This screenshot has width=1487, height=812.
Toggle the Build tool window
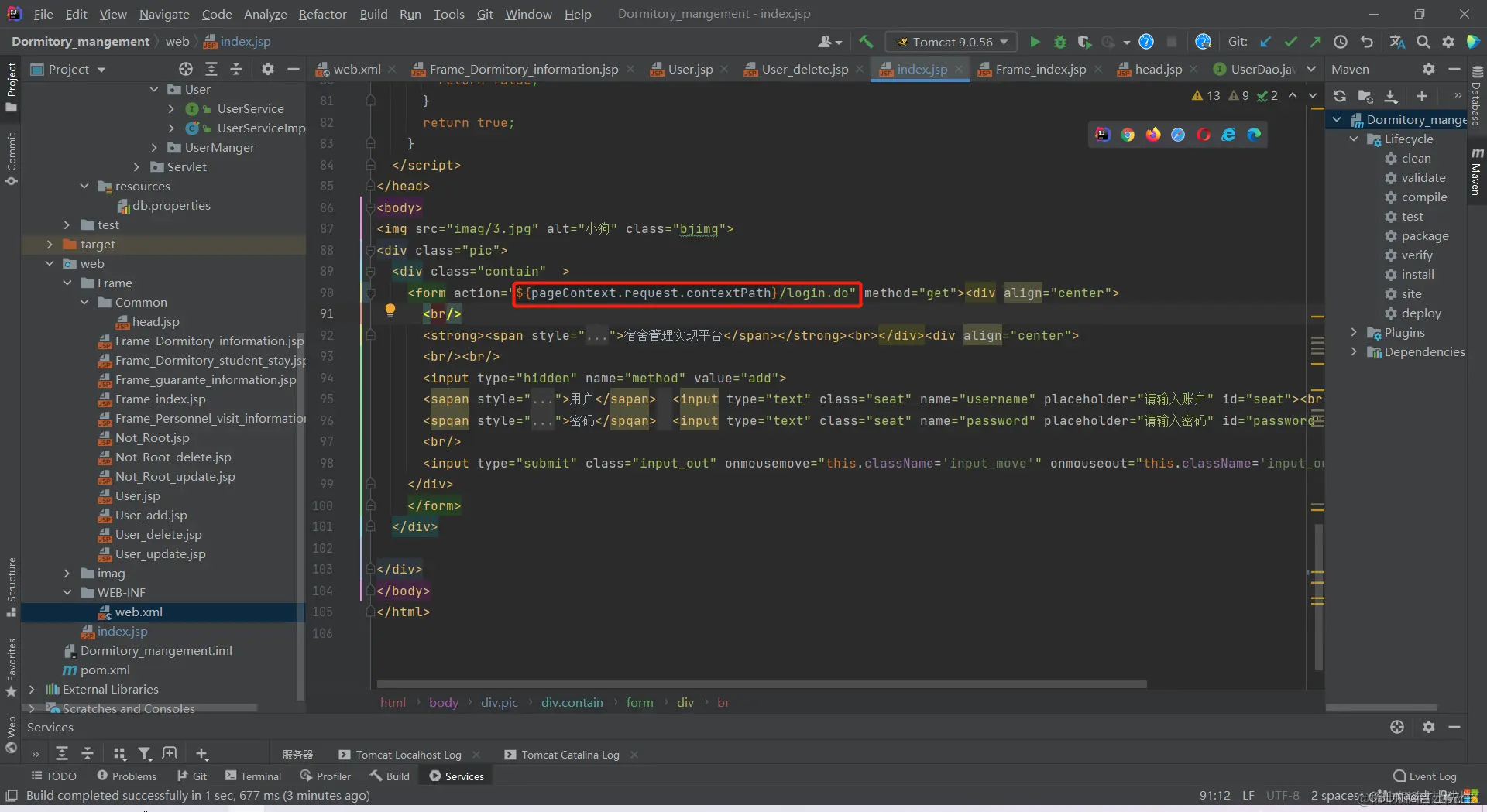pos(390,776)
